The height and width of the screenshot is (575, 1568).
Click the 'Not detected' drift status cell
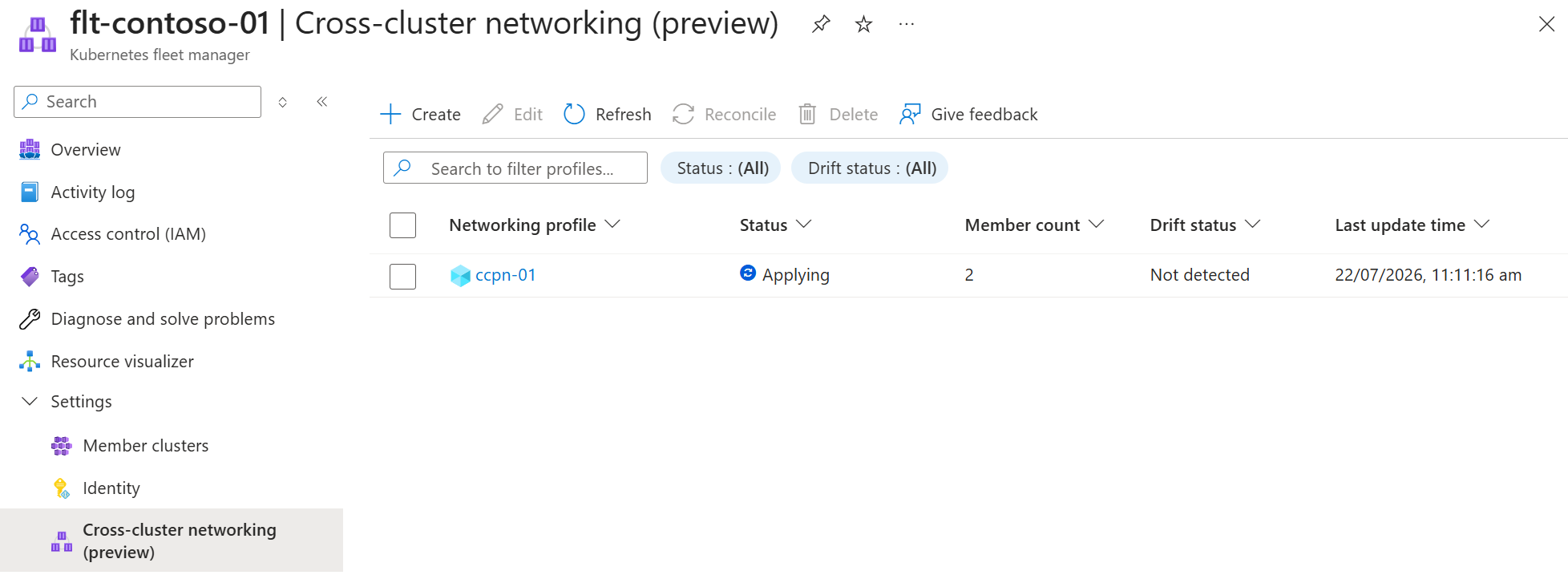coord(1199,275)
